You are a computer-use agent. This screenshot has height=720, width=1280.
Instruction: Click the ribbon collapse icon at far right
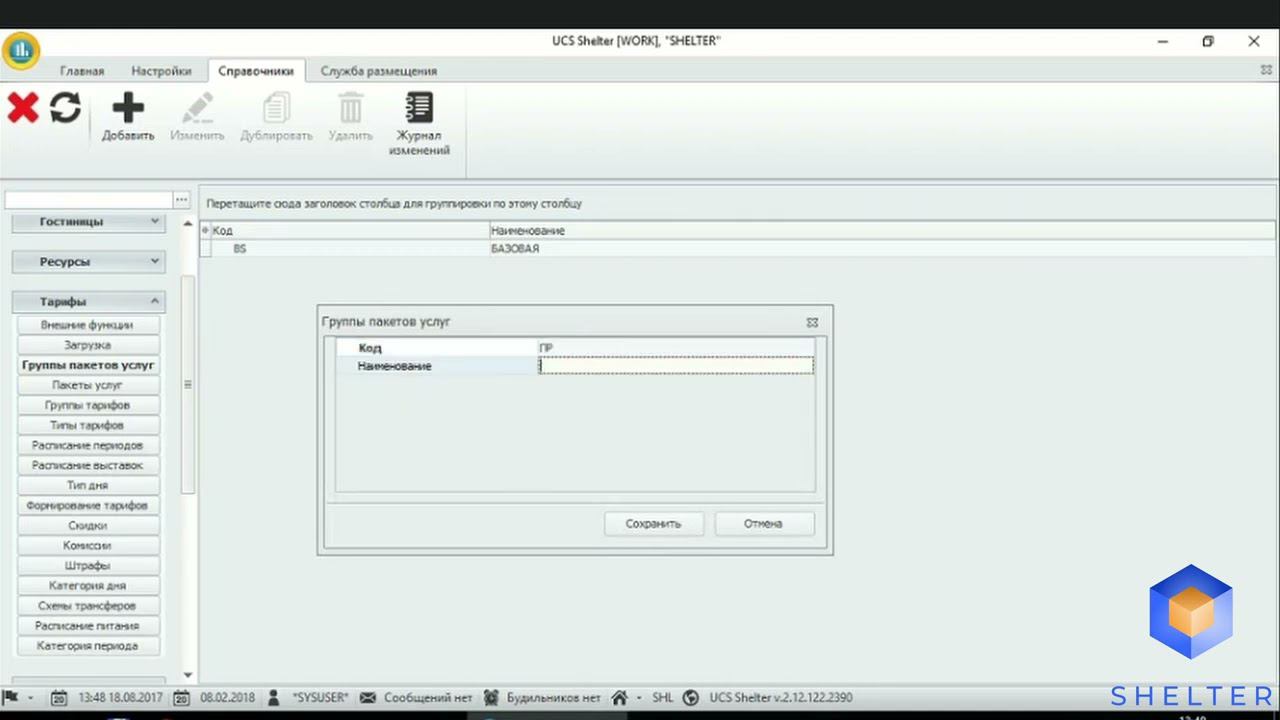[1266, 70]
